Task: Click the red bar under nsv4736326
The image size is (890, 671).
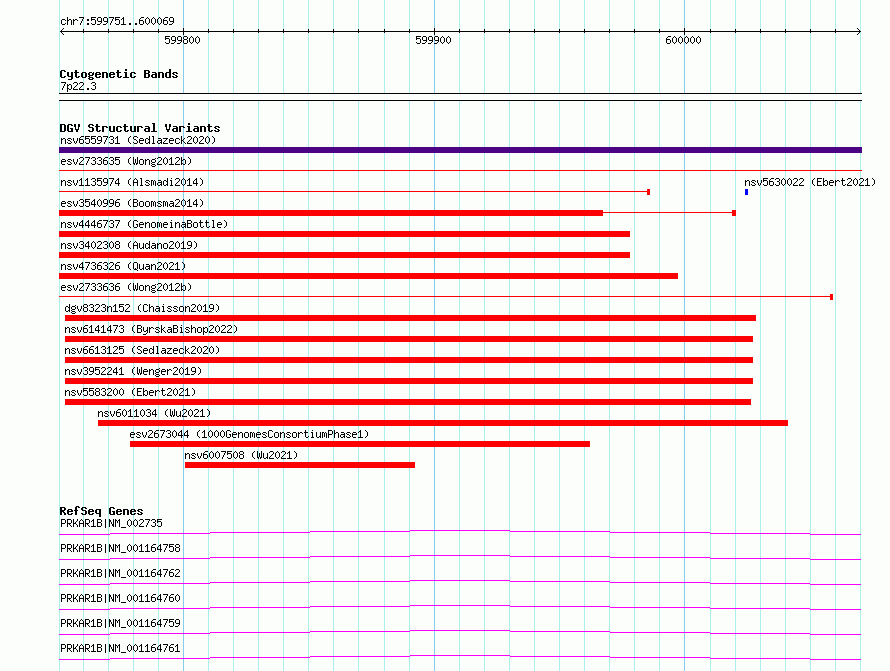Action: 368,276
